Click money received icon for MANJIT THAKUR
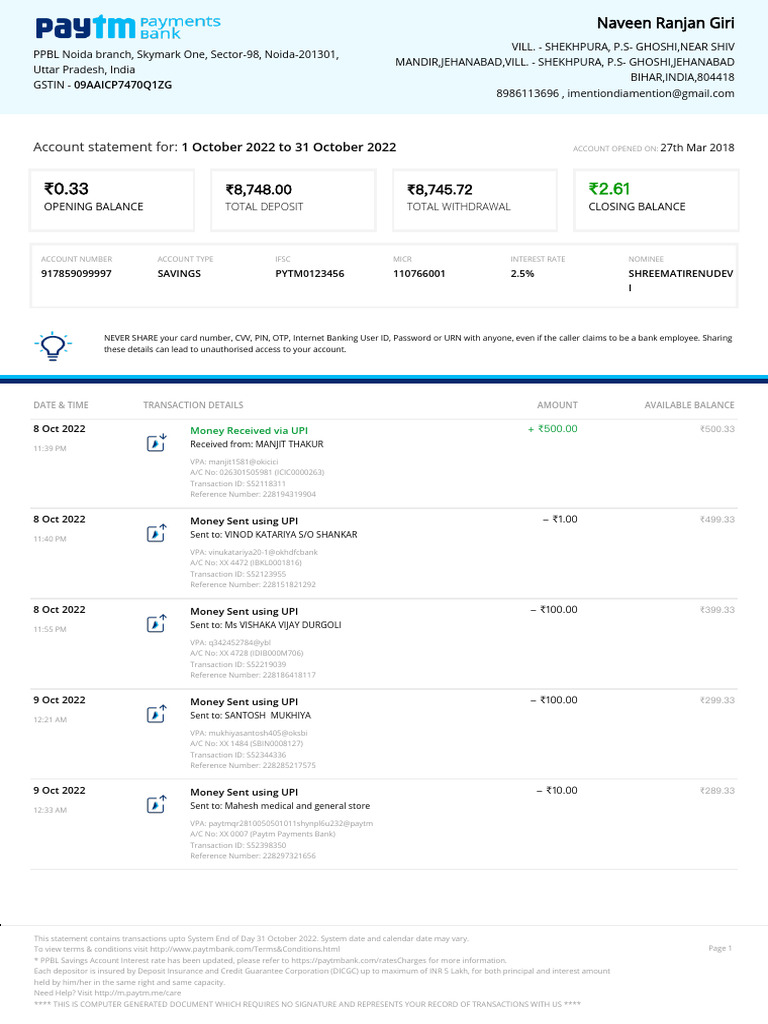Image resolution: width=768 pixels, height=1024 pixels. (x=156, y=443)
